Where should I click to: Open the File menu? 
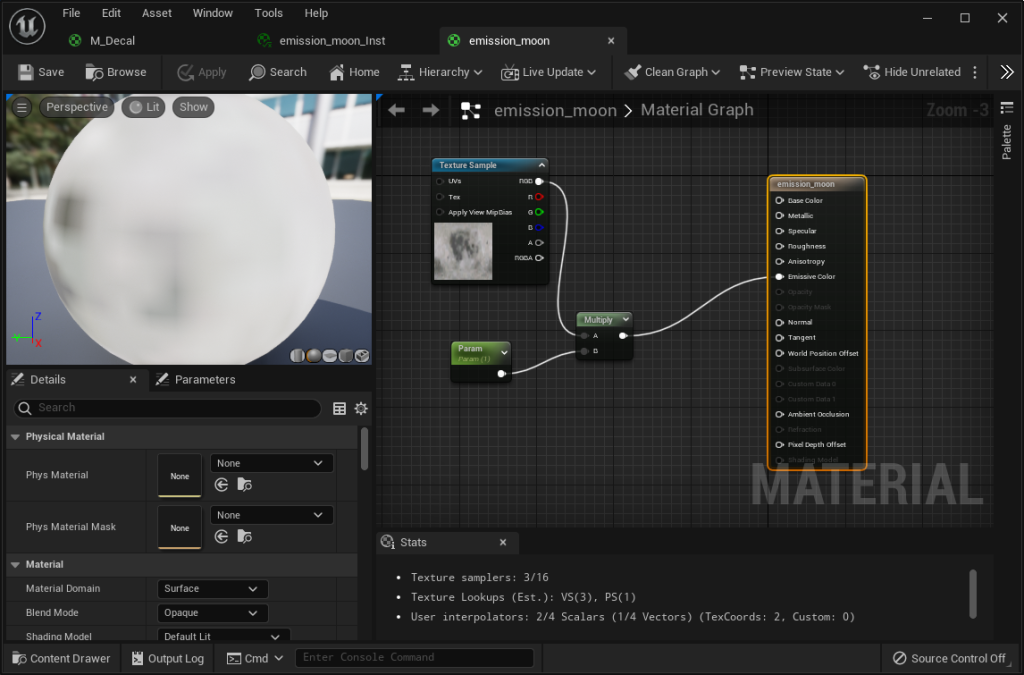[71, 13]
